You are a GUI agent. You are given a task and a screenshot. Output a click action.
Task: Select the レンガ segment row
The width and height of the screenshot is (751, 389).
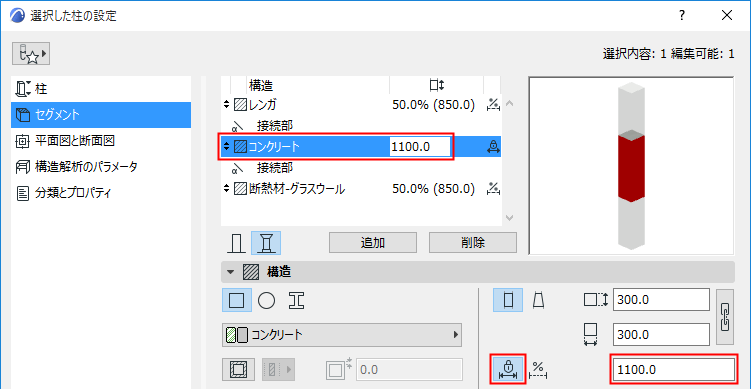362,104
